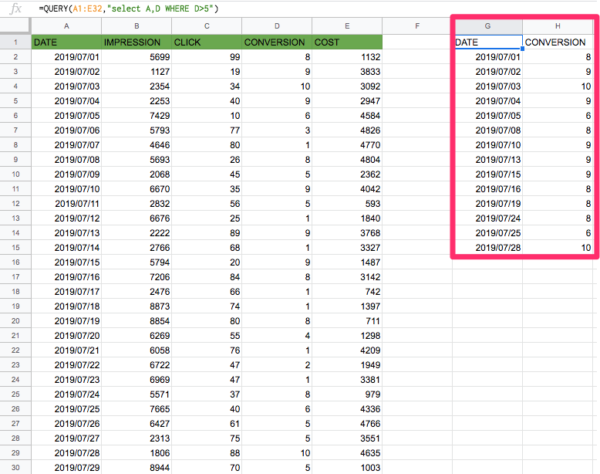
Task: Click 2019/07/24 in column G
Action: pyautogui.click(x=488, y=218)
